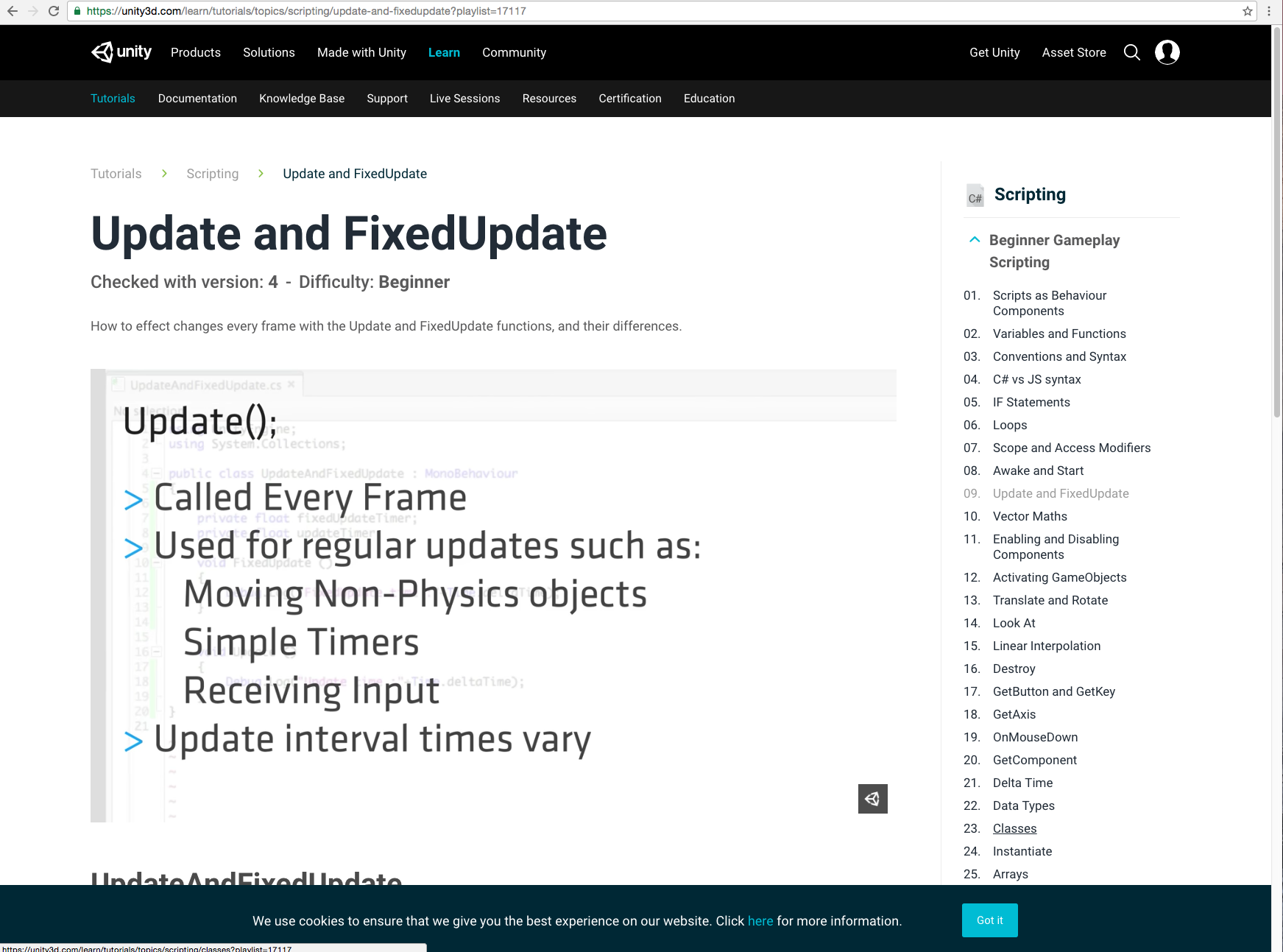The height and width of the screenshot is (952, 1283).
Task: Open the search magnifier icon
Action: point(1132,52)
